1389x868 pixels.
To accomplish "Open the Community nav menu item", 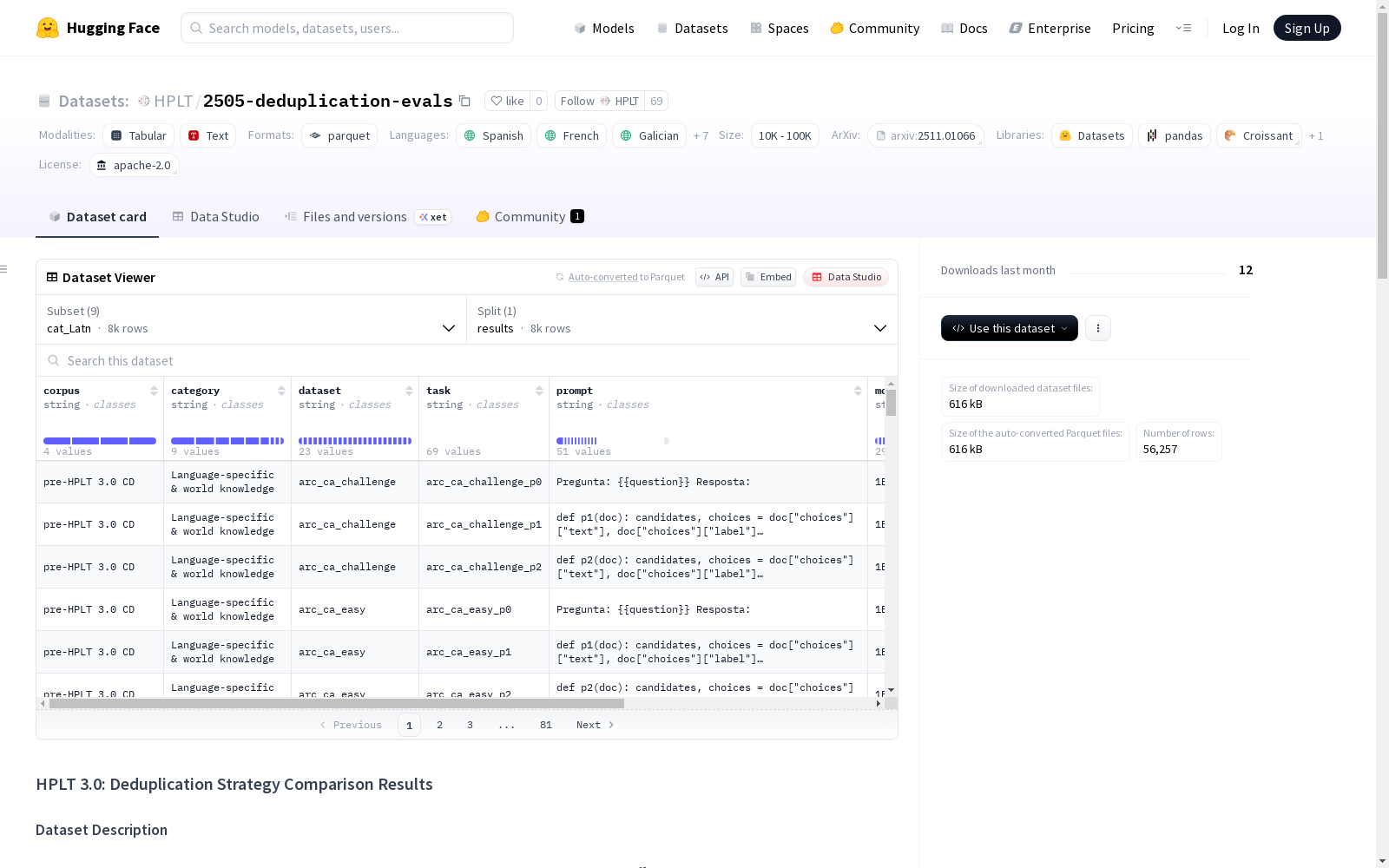I will click(875, 28).
